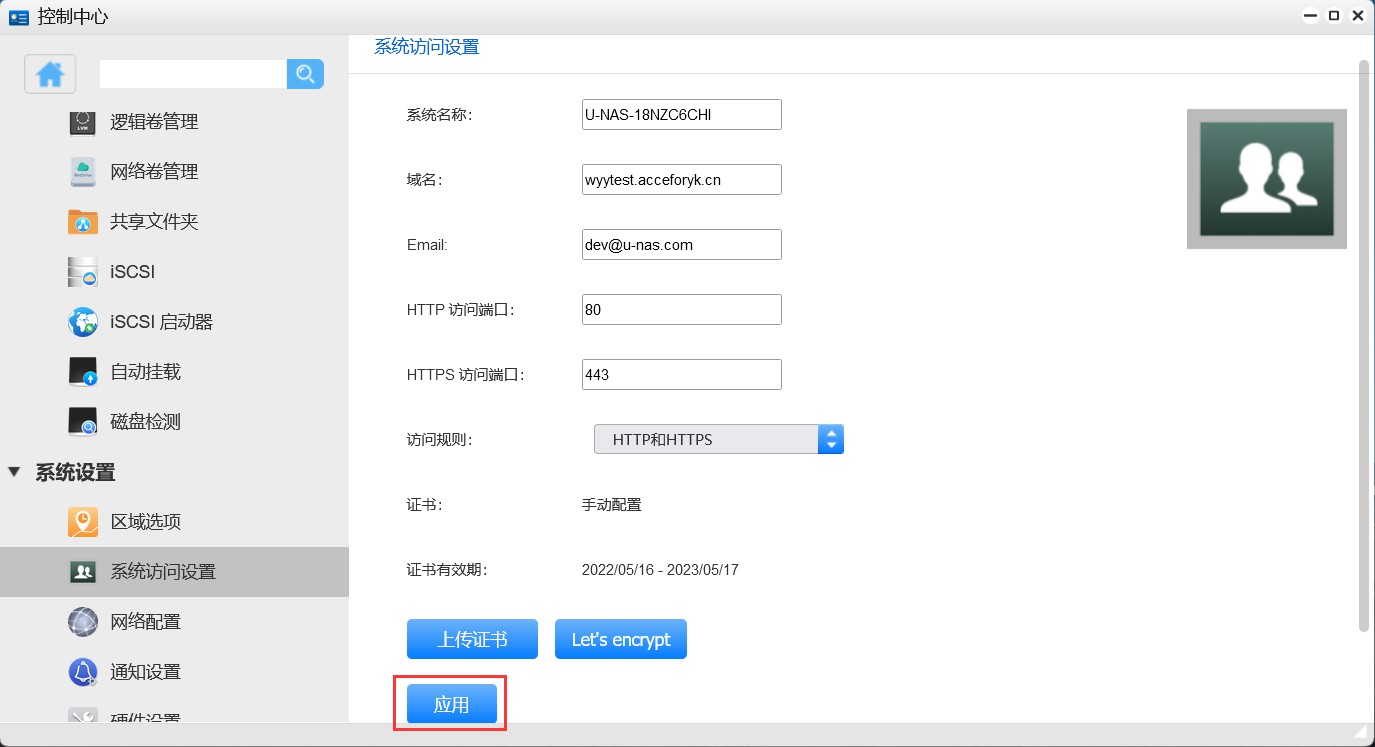Click the 上传证书 button
The width and height of the screenshot is (1375, 747).
[x=472, y=639]
